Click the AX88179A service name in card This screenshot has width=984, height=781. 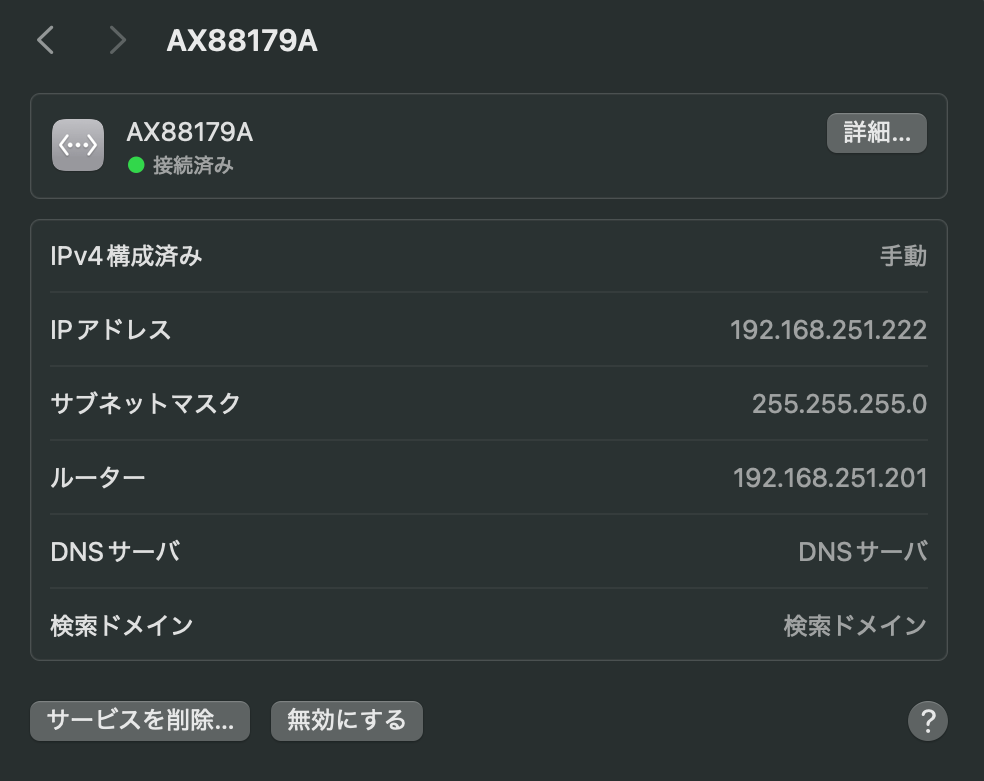pyautogui.click(x=190, y=132)
